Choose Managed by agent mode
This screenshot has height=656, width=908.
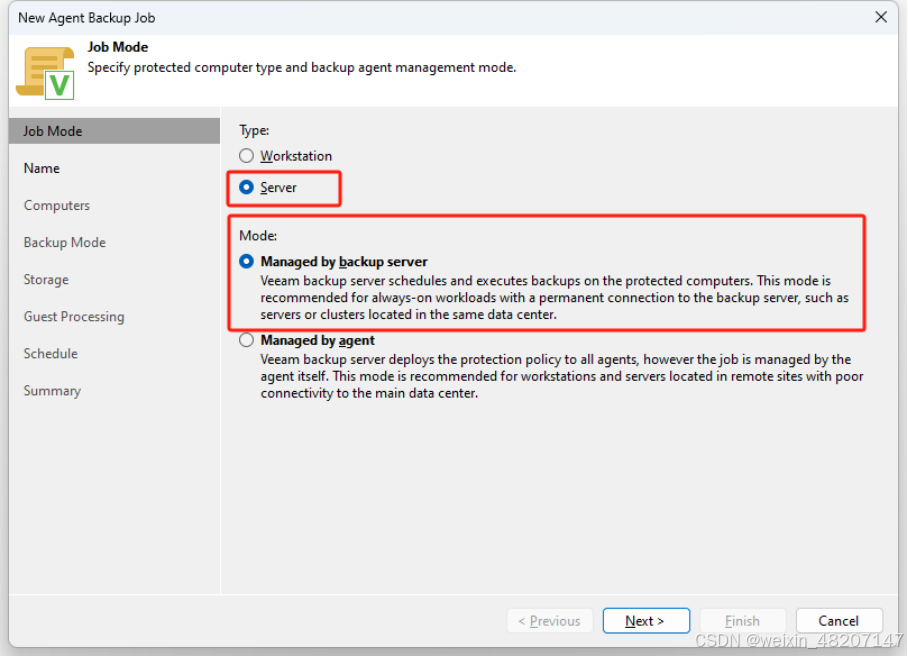246,340
